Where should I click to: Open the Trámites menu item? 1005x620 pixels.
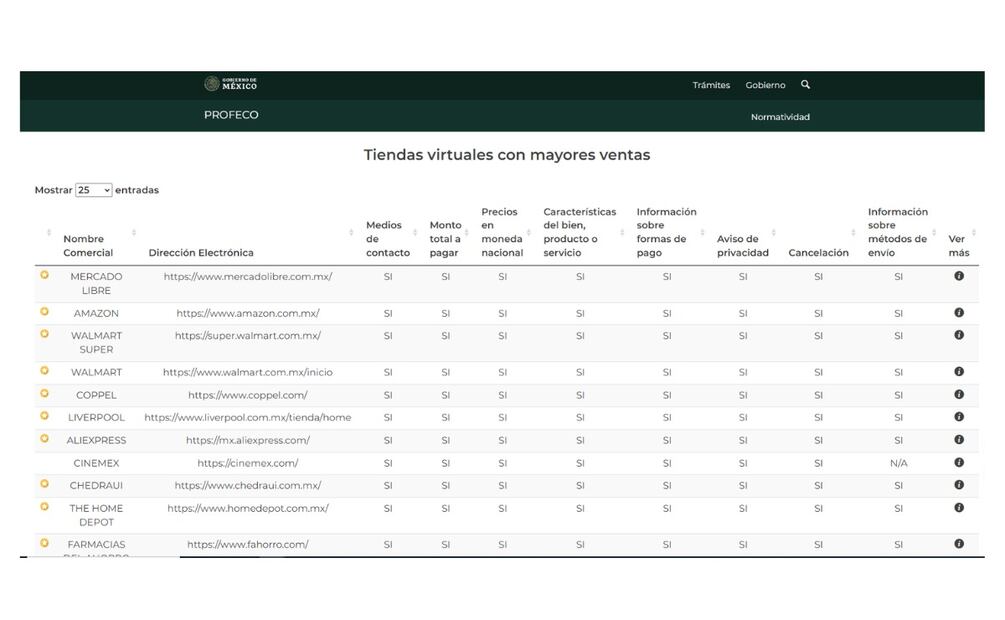[x=711, y=85]
